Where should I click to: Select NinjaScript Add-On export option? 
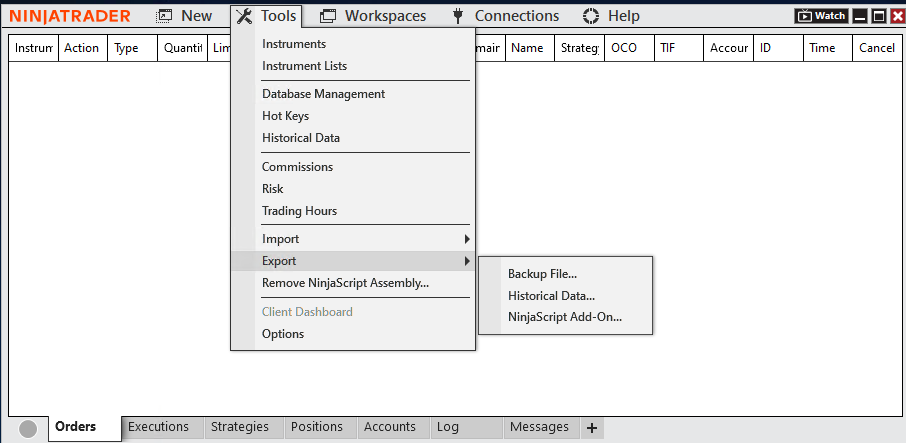[x=564, y=318]
